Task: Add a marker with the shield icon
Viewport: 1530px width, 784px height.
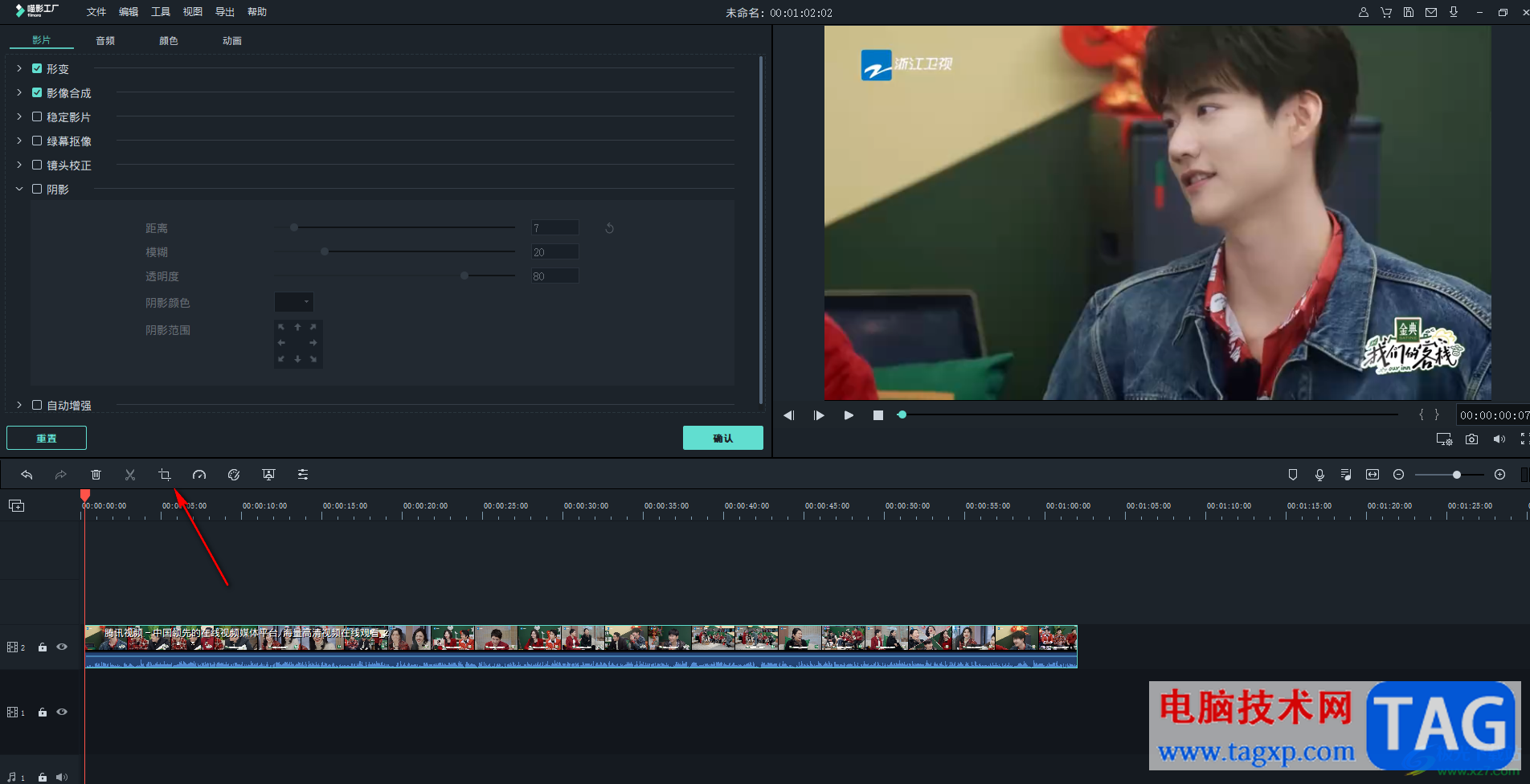Action: [1293, 475]
